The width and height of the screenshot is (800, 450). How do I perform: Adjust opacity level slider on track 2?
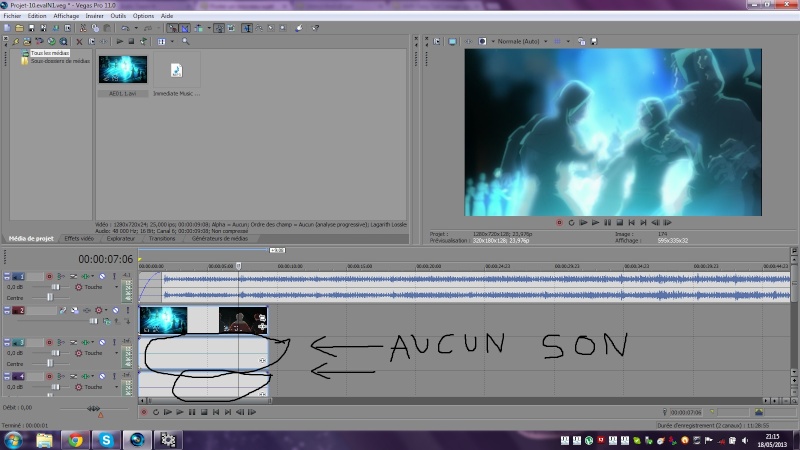[93, 321]
